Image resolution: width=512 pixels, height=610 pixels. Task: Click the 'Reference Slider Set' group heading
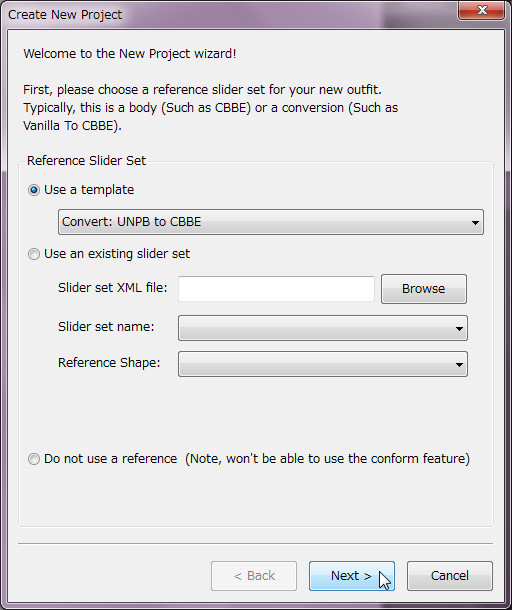[x=86, y=161]
